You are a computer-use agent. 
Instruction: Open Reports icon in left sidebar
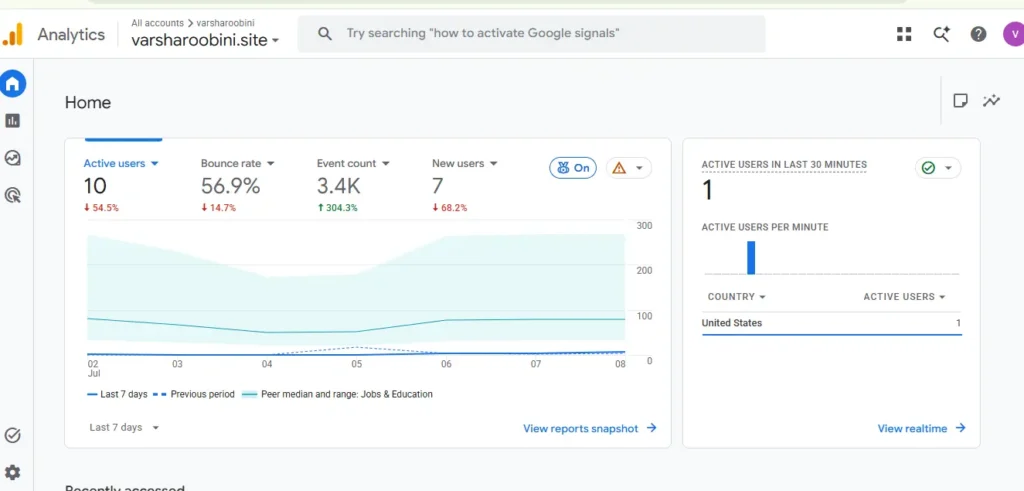[12, 121]
